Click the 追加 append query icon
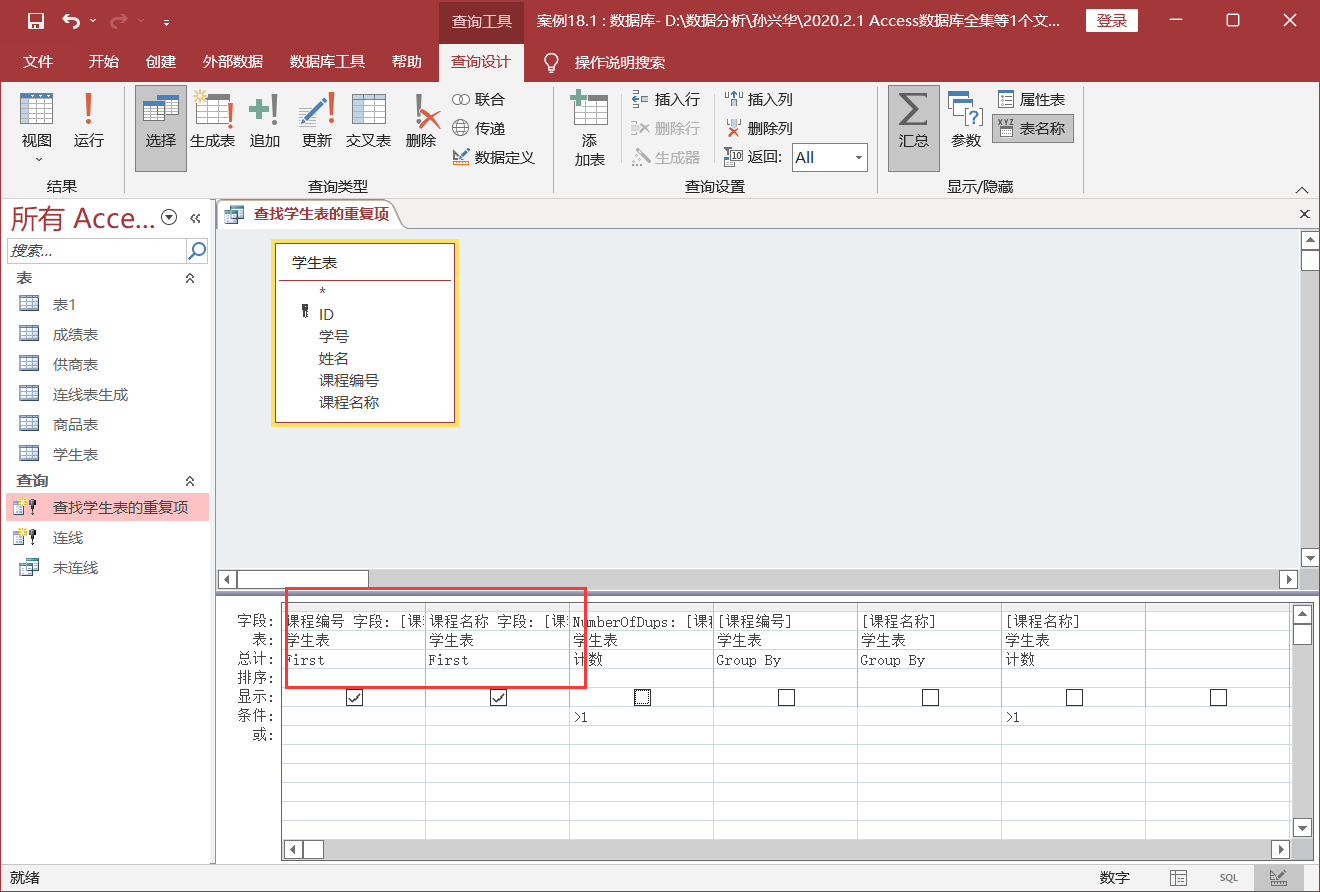The image size is (1320, 892). pos(264,121)
